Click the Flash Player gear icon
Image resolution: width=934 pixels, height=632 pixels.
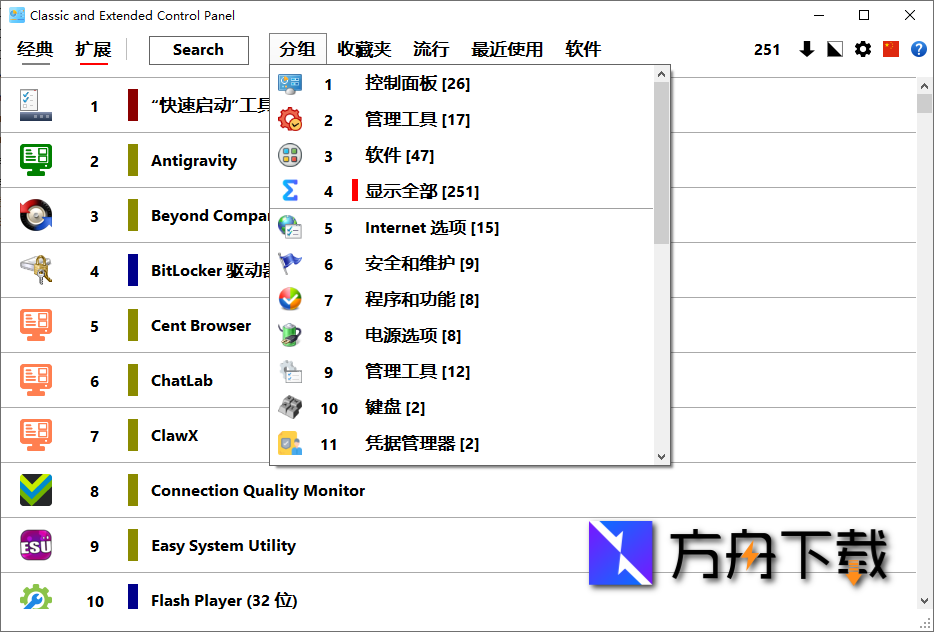pos(37,600)
